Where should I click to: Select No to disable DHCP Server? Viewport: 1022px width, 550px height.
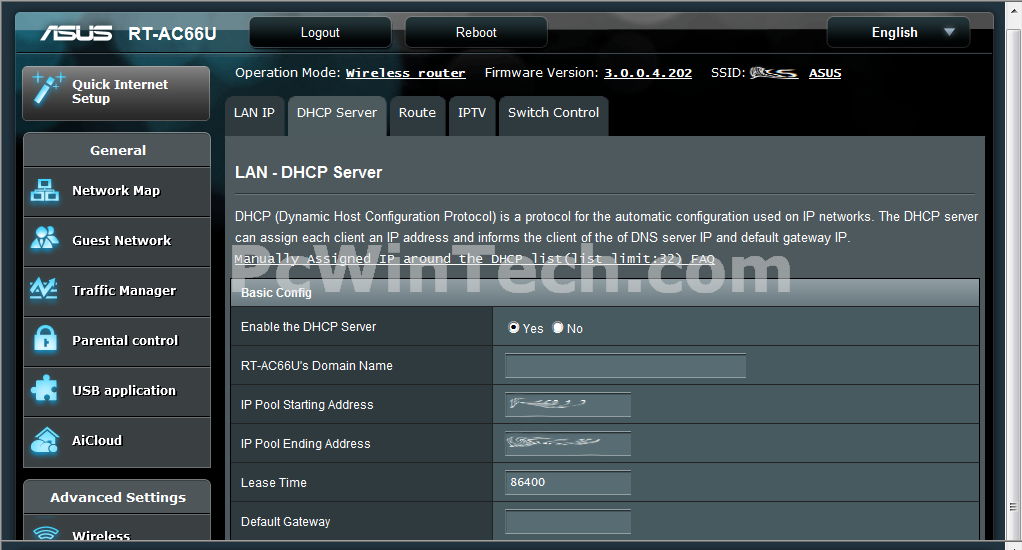coord(558,327)
